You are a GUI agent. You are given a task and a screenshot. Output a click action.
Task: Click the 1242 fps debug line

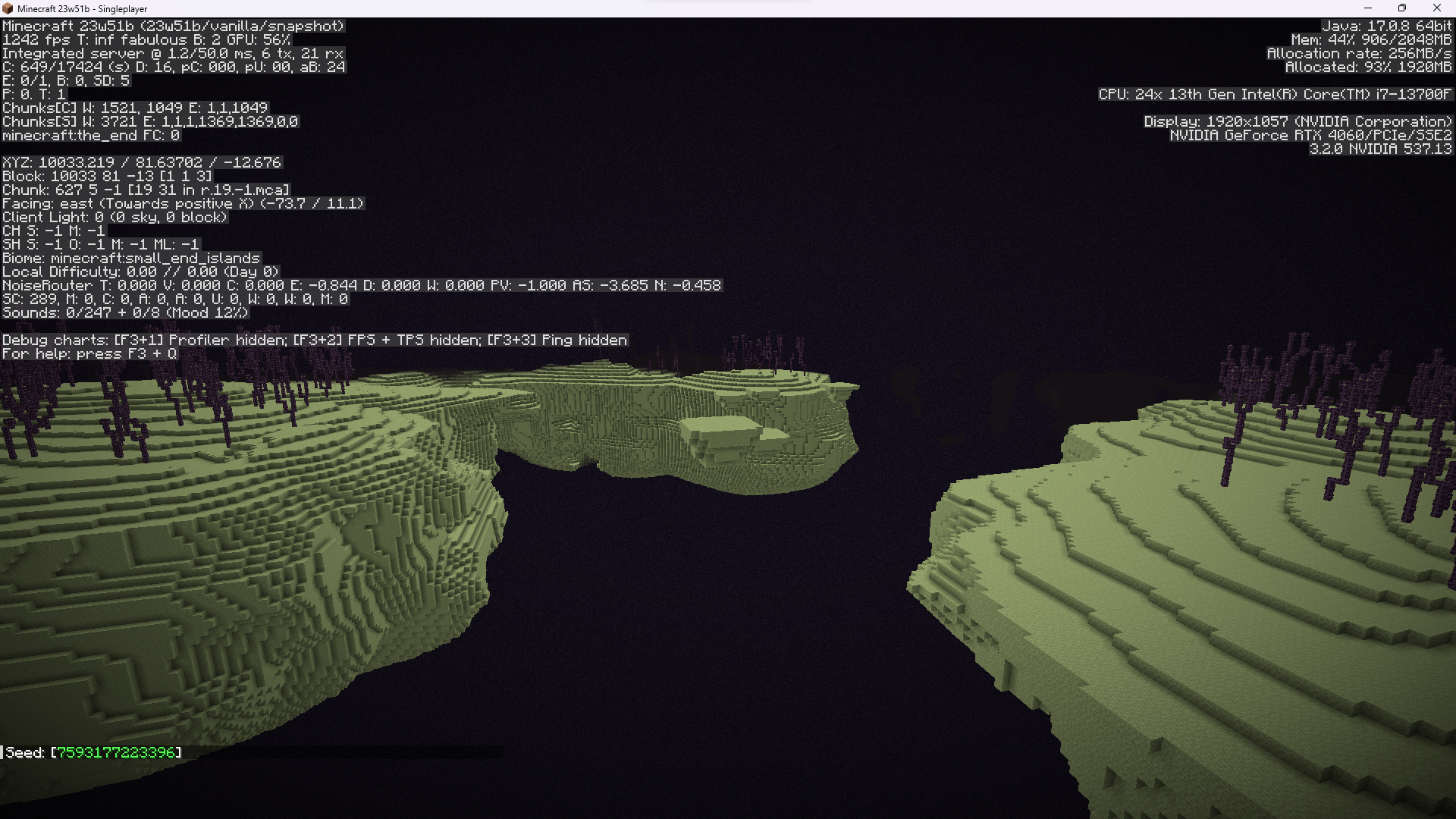[146, 39]
